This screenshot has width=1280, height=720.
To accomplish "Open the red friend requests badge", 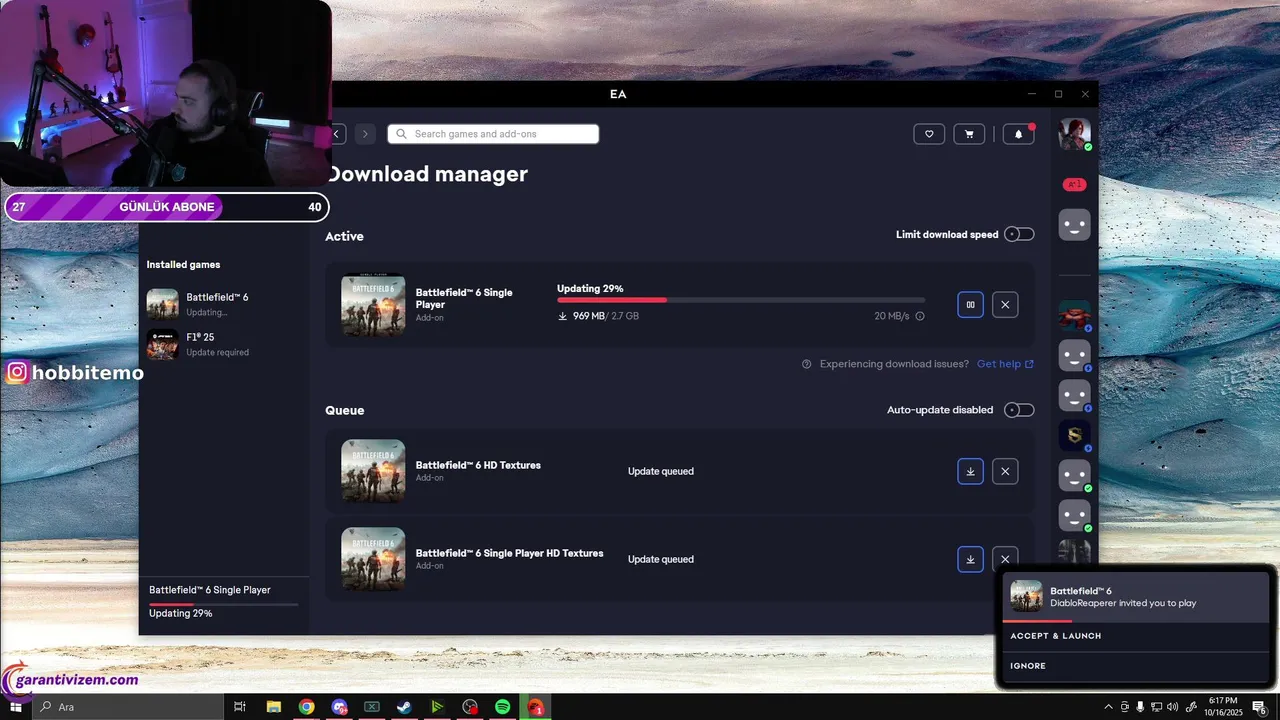I will coord(1074,184).
